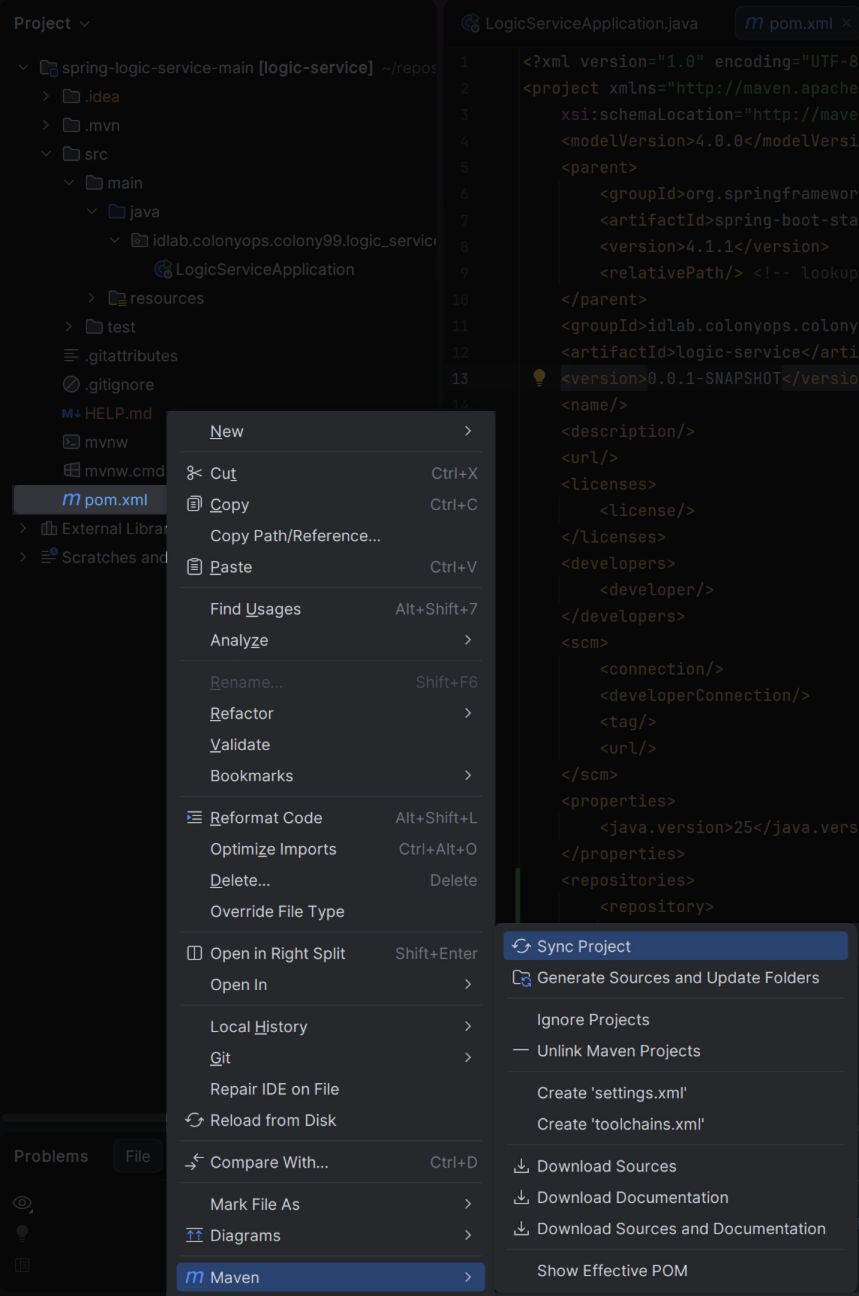The width and height of the screenshot is (859, 1296).
Task: Choose Ignore Projects in Maven submenu
Action: click(x=675, y=1019)
